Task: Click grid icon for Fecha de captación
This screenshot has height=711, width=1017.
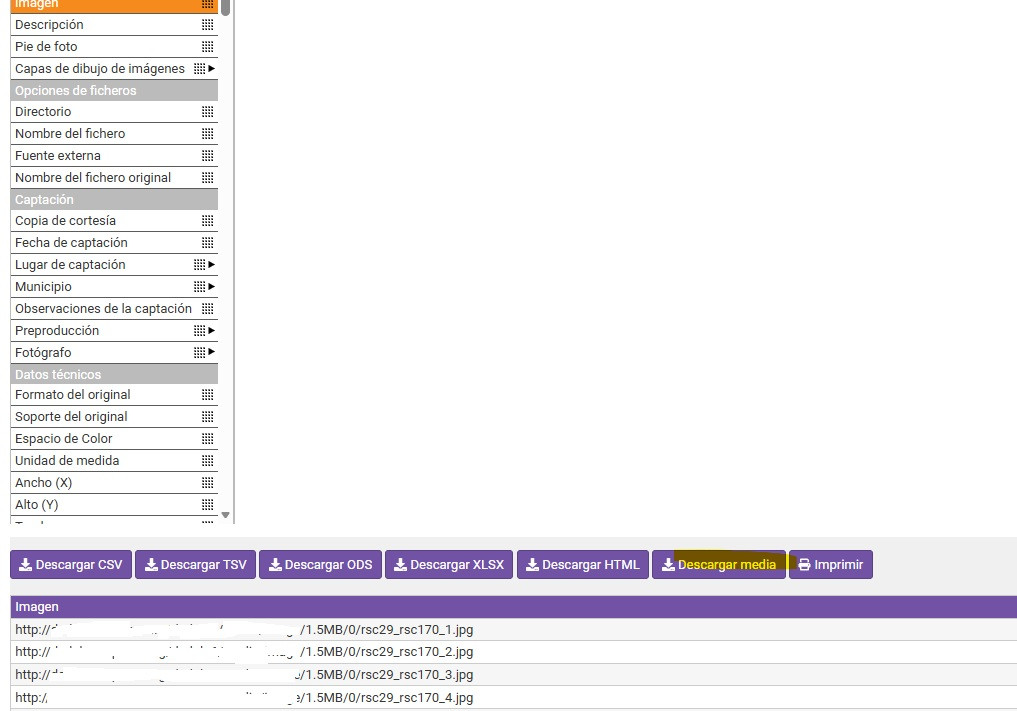Action: point(207,243)
